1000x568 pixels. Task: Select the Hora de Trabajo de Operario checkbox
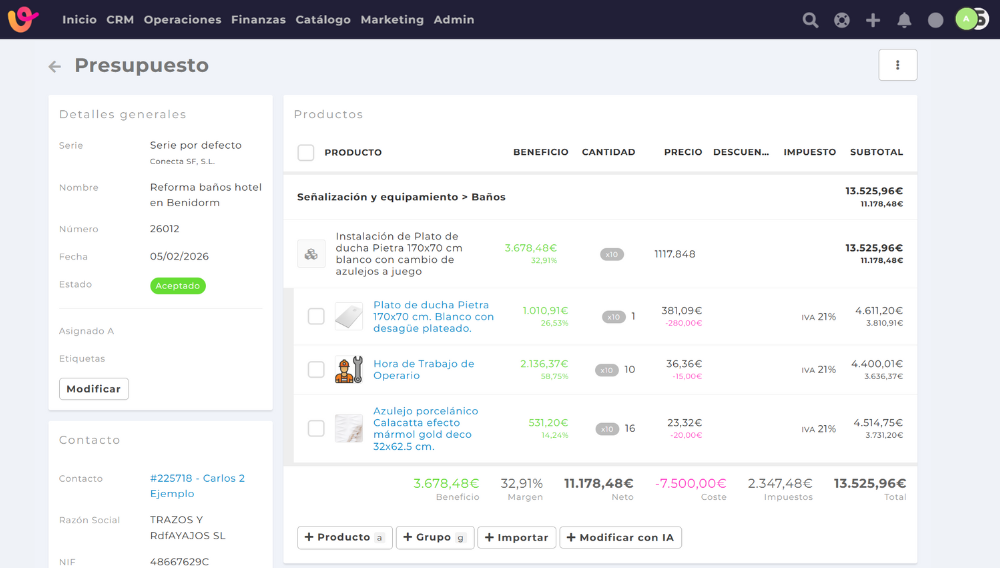pyautogui.click(x=316, y=370)
